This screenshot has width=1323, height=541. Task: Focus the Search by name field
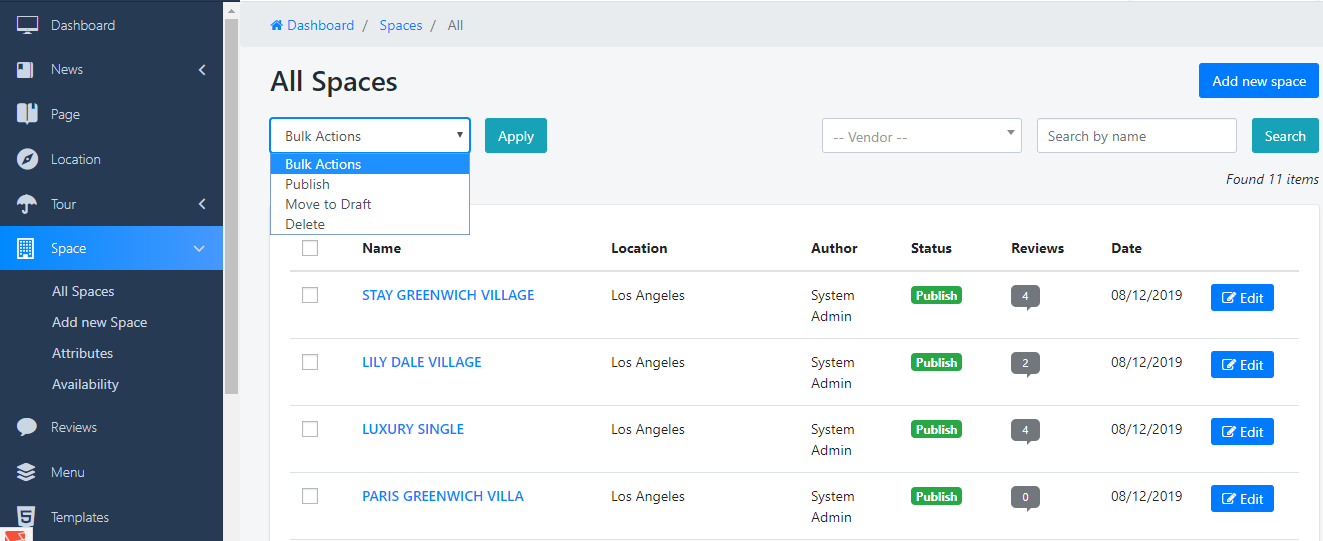[x=1136, y=136]
